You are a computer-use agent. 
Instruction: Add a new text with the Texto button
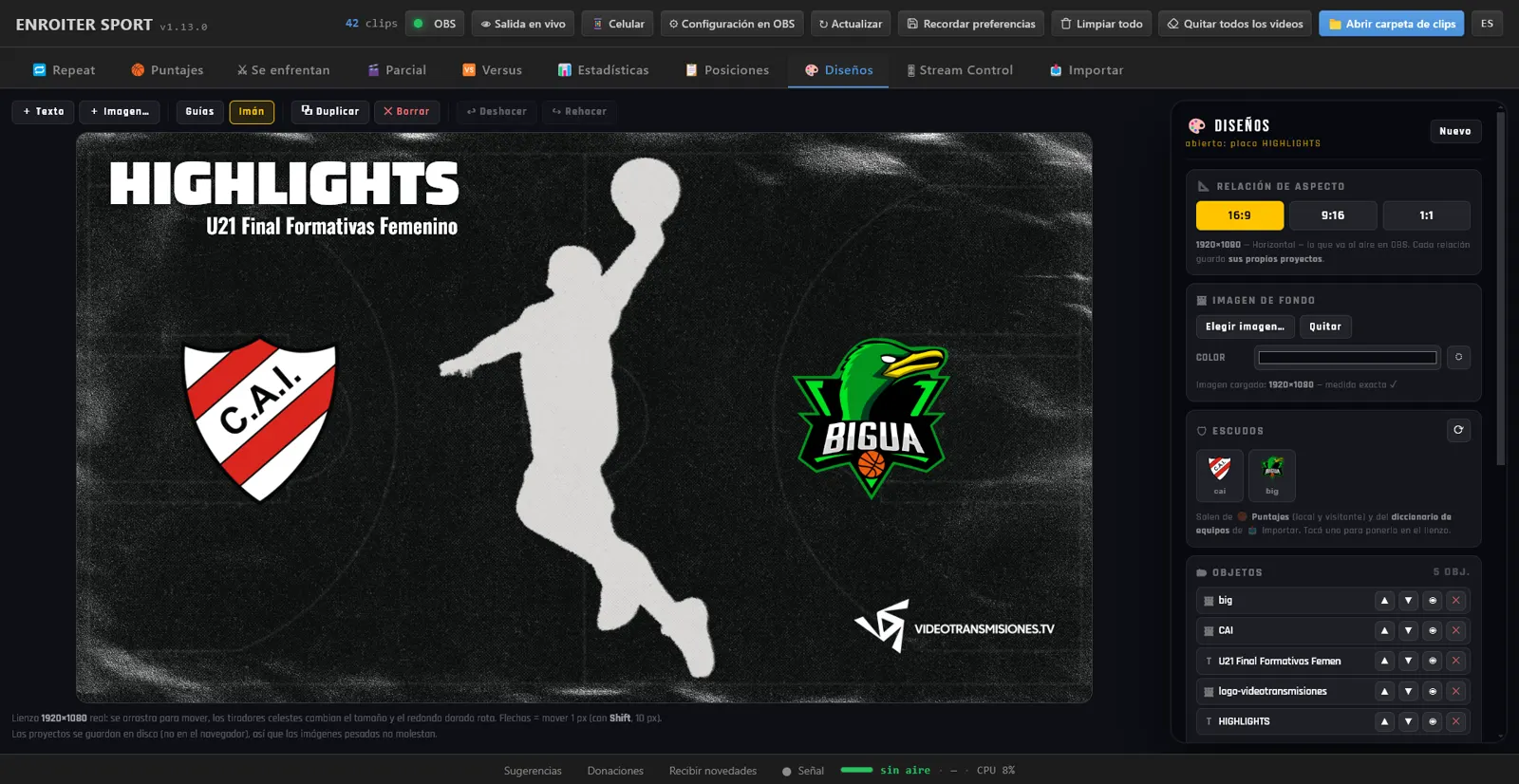pyautogui.click(x=43, y=112)
